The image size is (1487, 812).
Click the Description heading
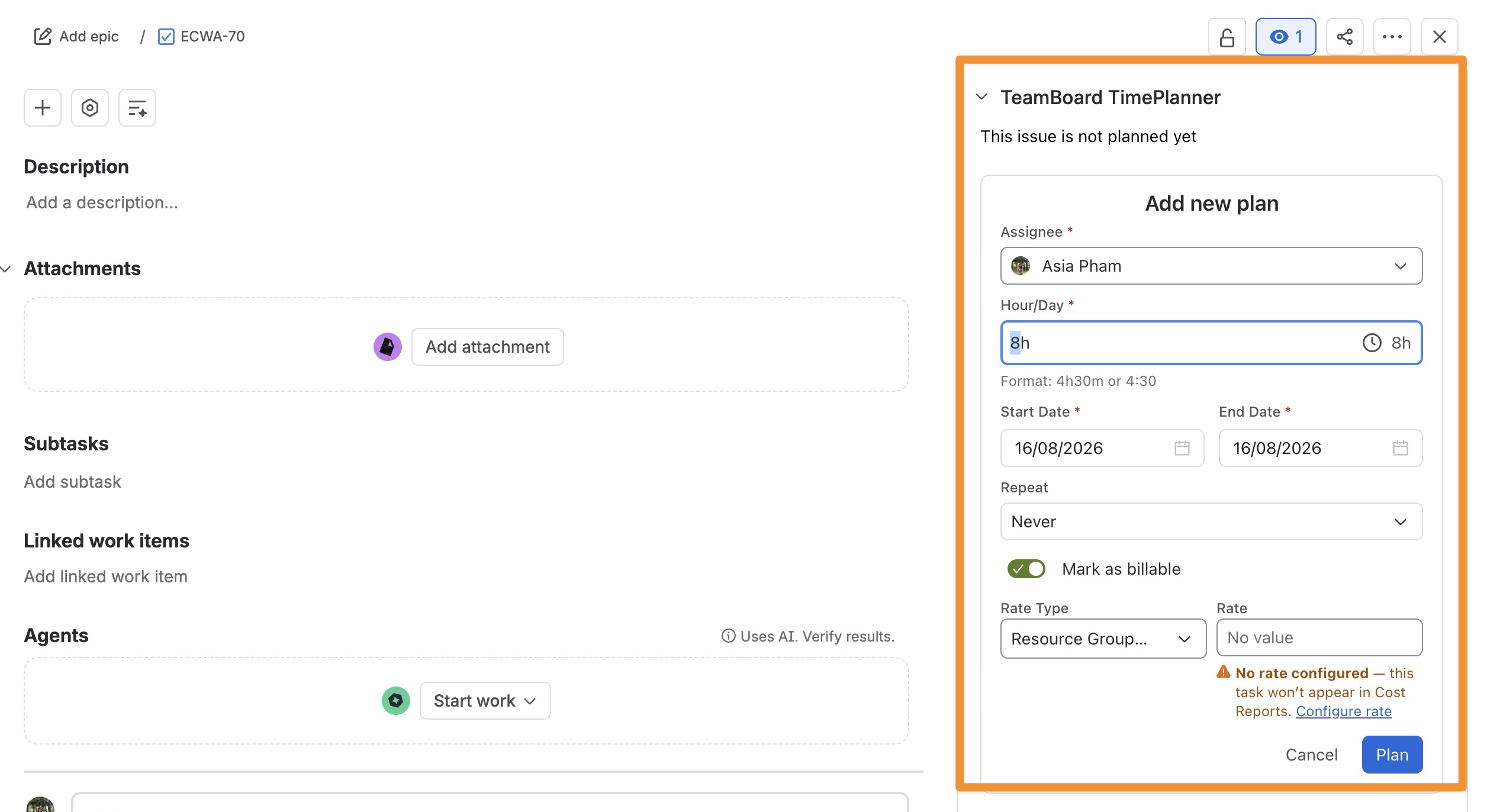click(76, 167)
